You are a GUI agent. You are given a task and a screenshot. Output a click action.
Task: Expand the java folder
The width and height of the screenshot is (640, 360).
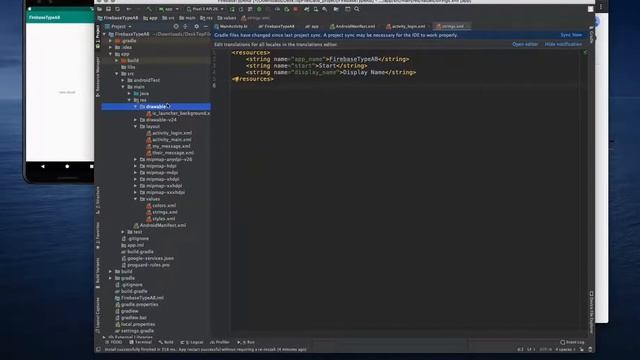(130, 93)
